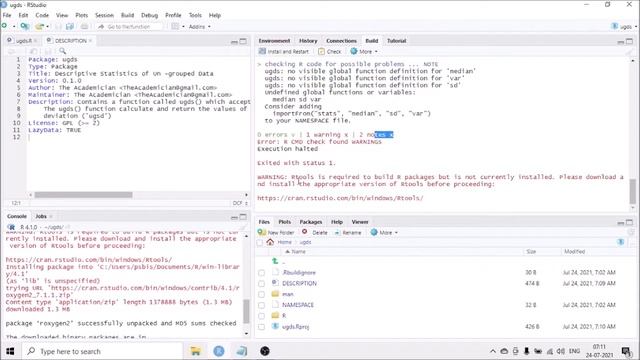Maximize the source editor pane
This screenshot has width=640, height=360.
243,41
